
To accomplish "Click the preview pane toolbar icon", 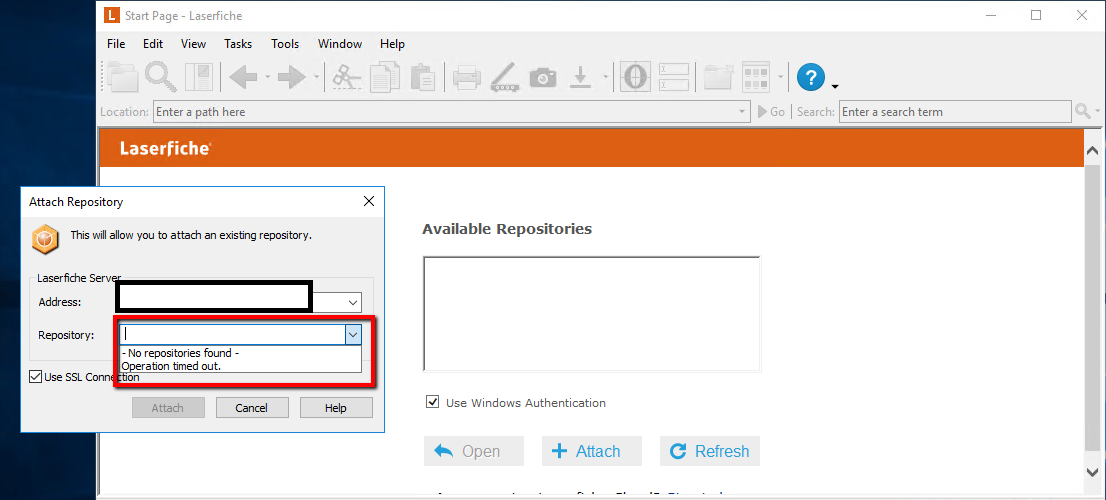I will (199, 77).
